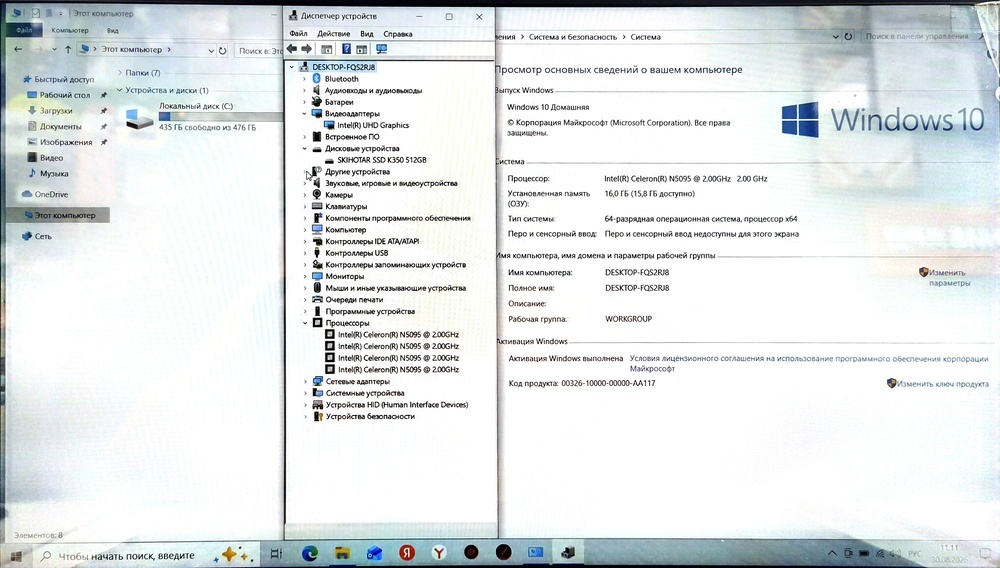
Task: Select the SKIHOTAR SSD K350 512GB disk
Action: pyautogui.click(x=381, y=160)
